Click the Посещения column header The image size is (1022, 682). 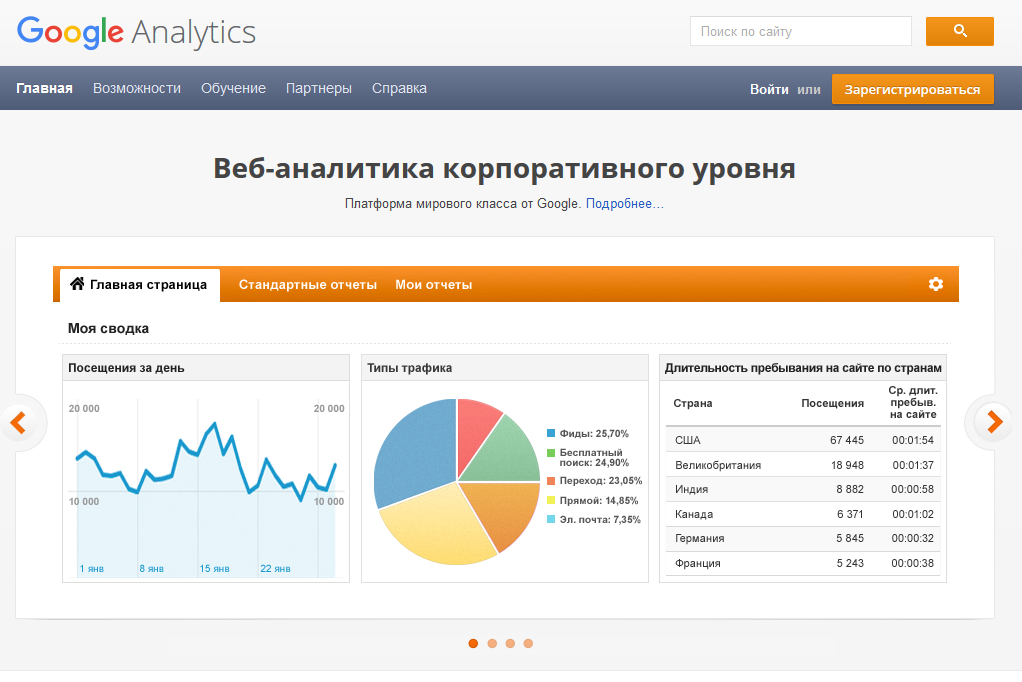click(832, 403)
